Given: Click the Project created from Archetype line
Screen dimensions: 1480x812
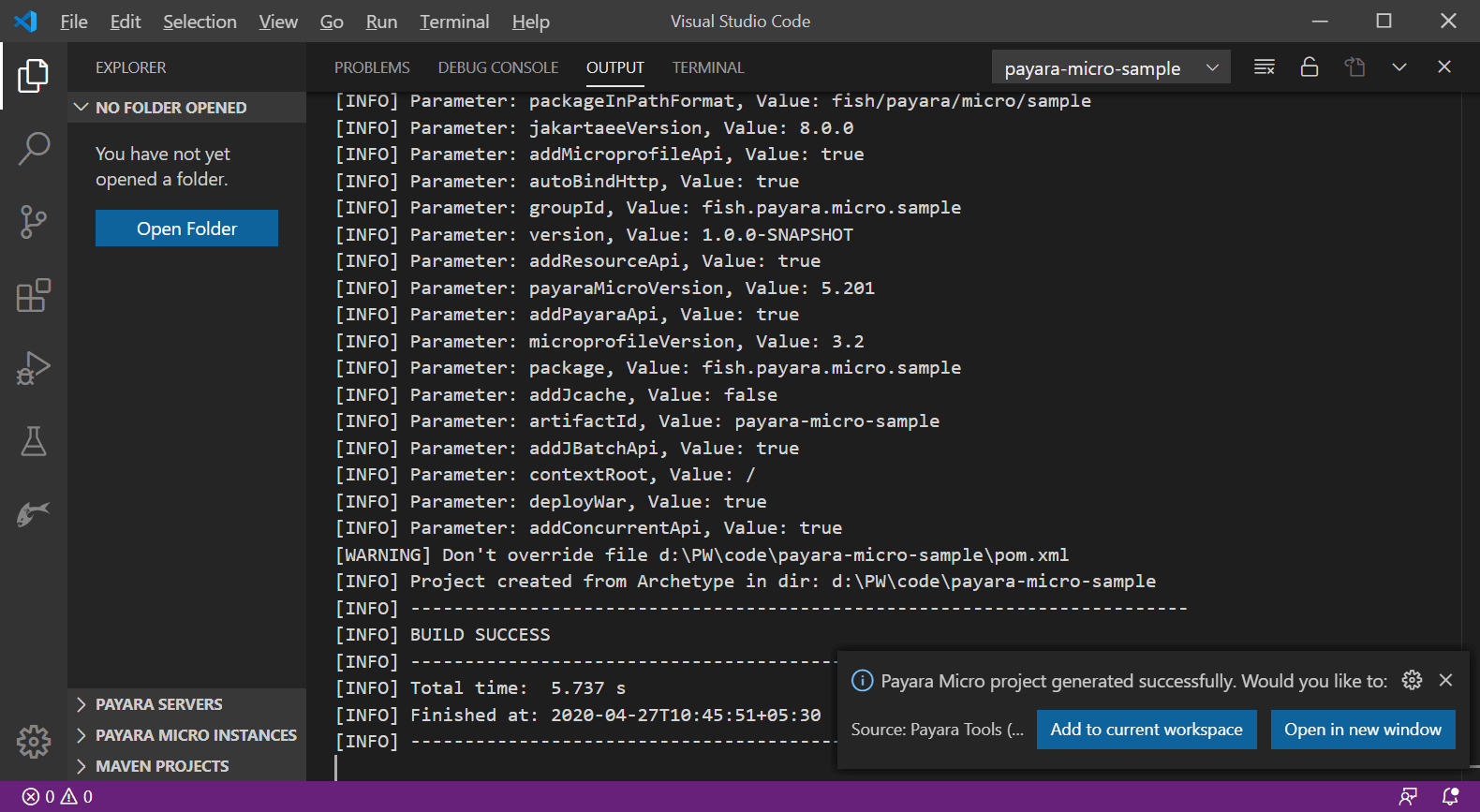Looking at the screenshot, I should [x=746, y=582].
